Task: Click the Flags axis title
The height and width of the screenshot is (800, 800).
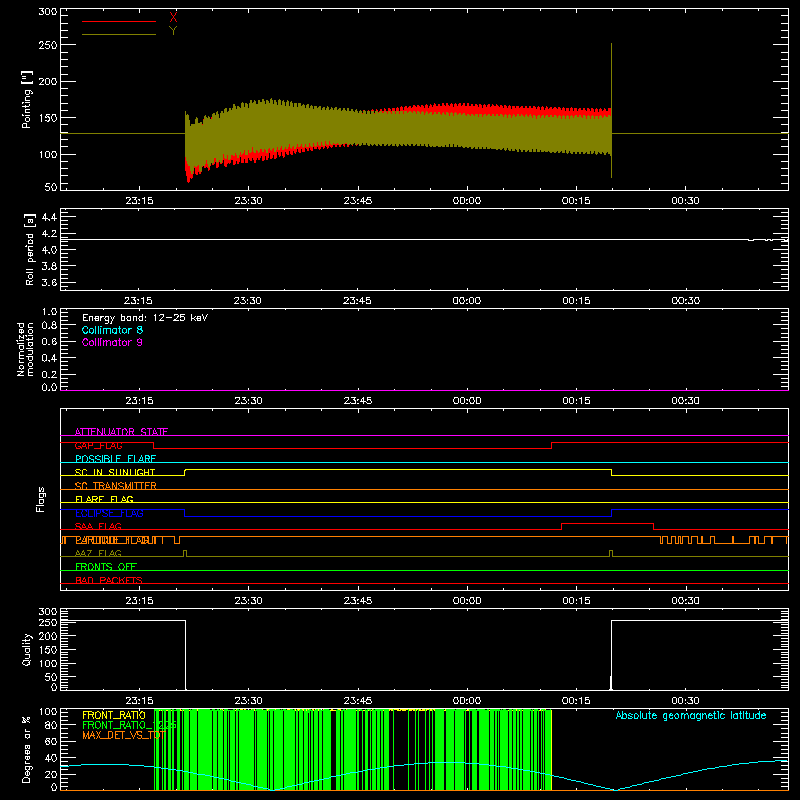Action: click(40, 499)
